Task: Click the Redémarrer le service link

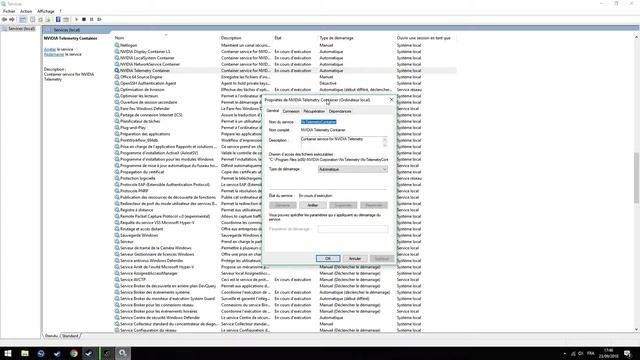Action: click(x=54, y=54)
